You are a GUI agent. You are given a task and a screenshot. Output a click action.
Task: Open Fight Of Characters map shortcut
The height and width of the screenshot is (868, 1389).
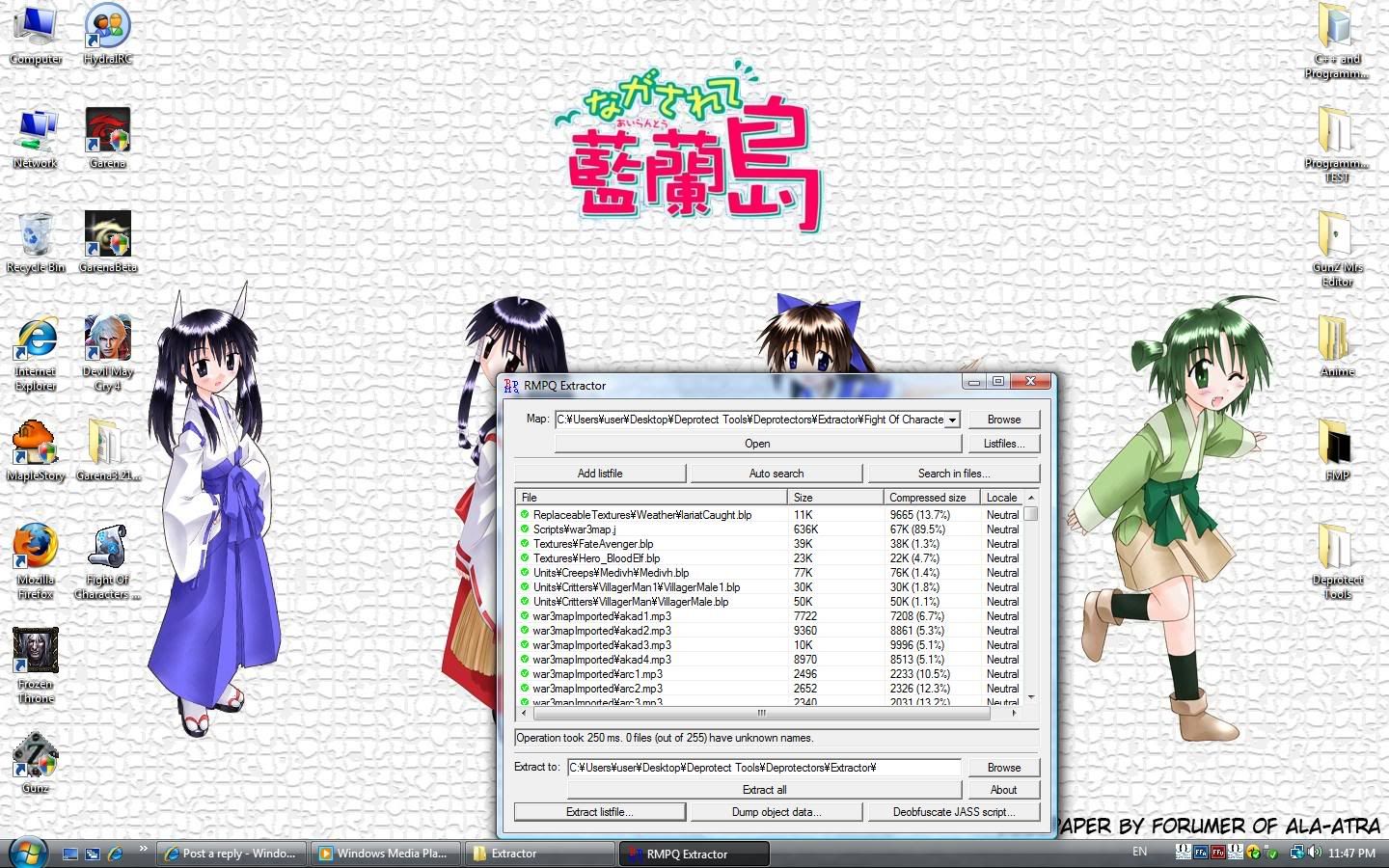[108, 561]
